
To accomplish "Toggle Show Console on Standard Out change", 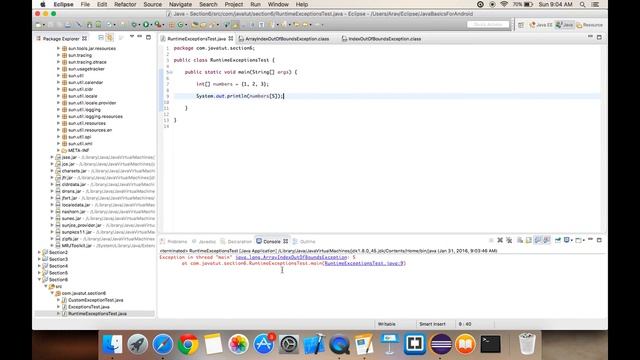I will 538,240.
